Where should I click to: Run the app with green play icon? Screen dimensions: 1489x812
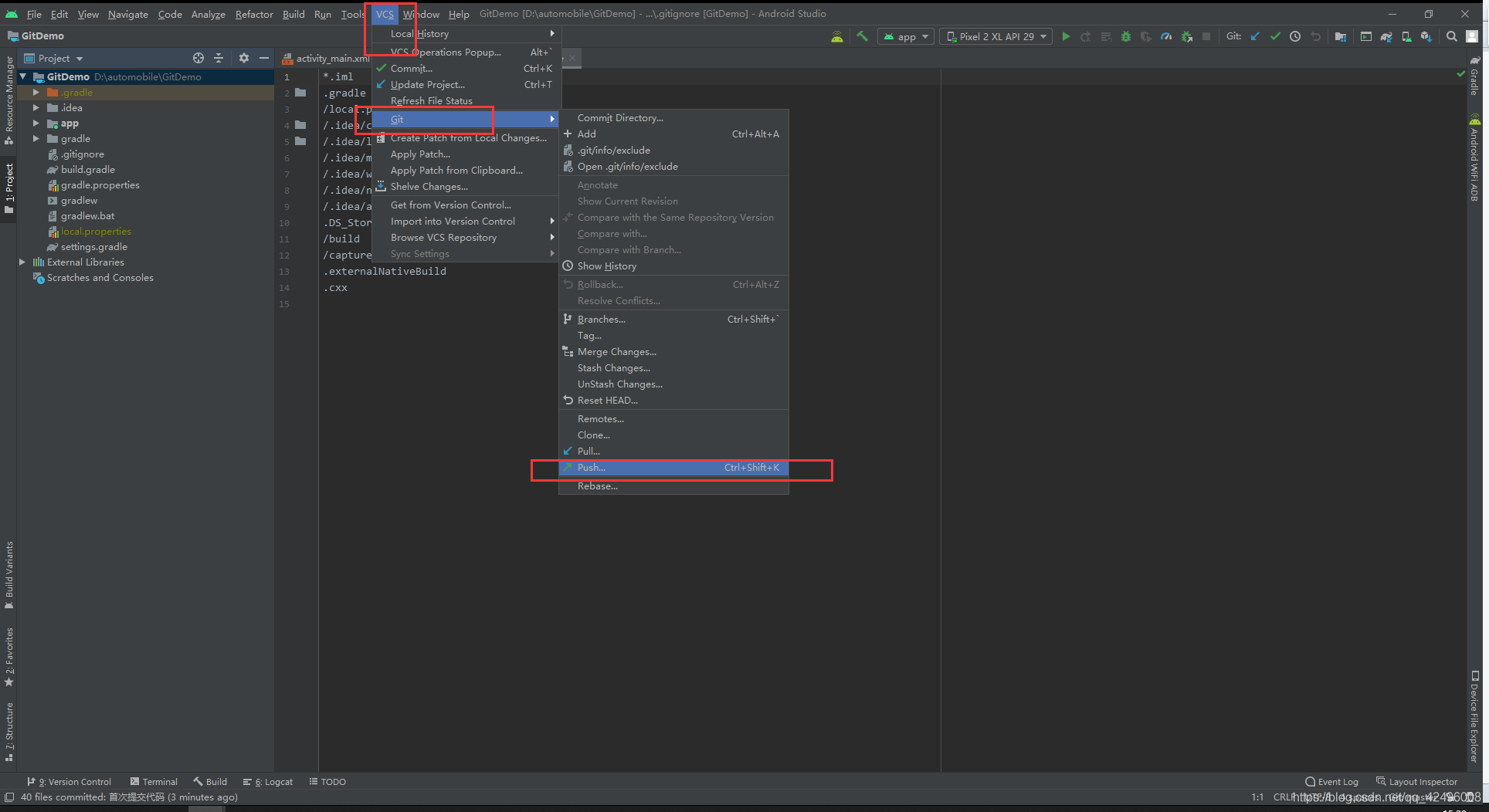pyautogui.click(x=1066, y=36)
